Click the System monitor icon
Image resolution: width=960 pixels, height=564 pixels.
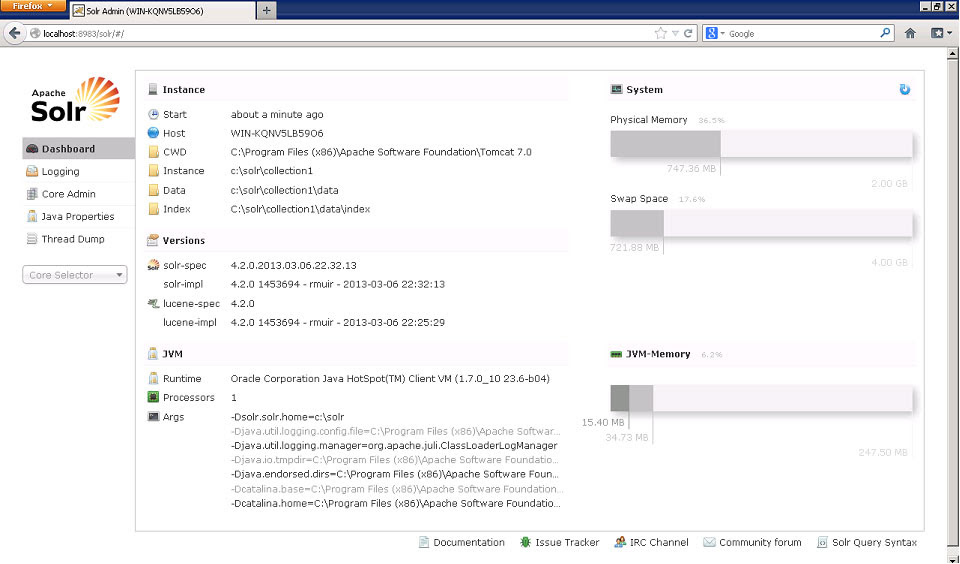coord(616,89)
